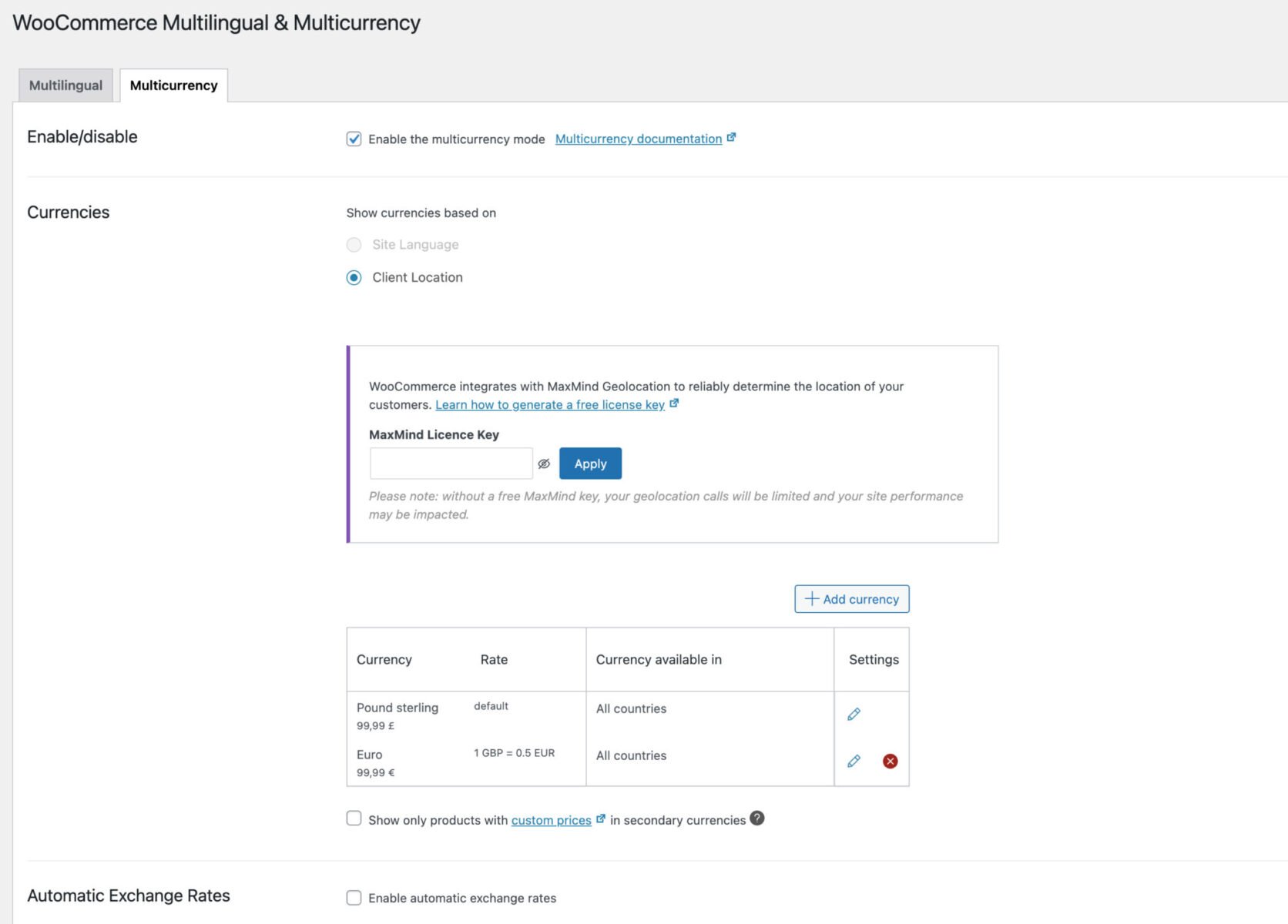Screen dimensions: 1288x924
Task: Apply the MaxMind licence key
Action: click(590, 464)
